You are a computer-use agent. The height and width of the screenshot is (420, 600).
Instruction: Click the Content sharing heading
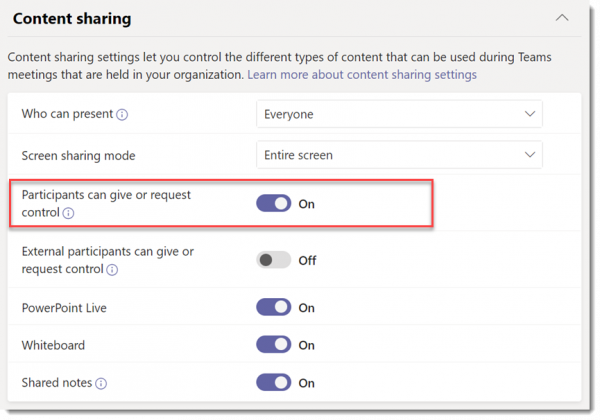pyautogui.click(x=72, y=19)
